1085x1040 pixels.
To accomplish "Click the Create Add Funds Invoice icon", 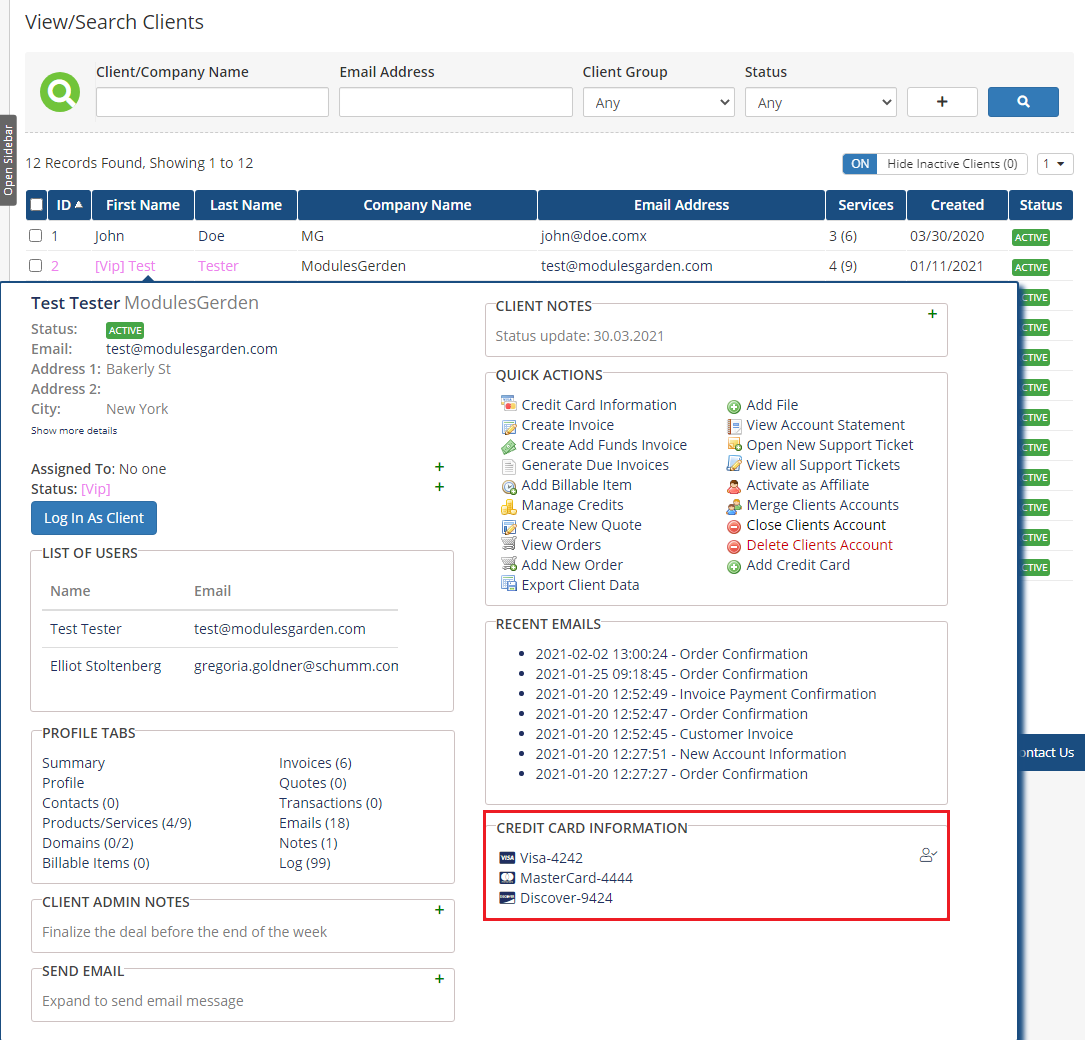I will tap(509, 446).
